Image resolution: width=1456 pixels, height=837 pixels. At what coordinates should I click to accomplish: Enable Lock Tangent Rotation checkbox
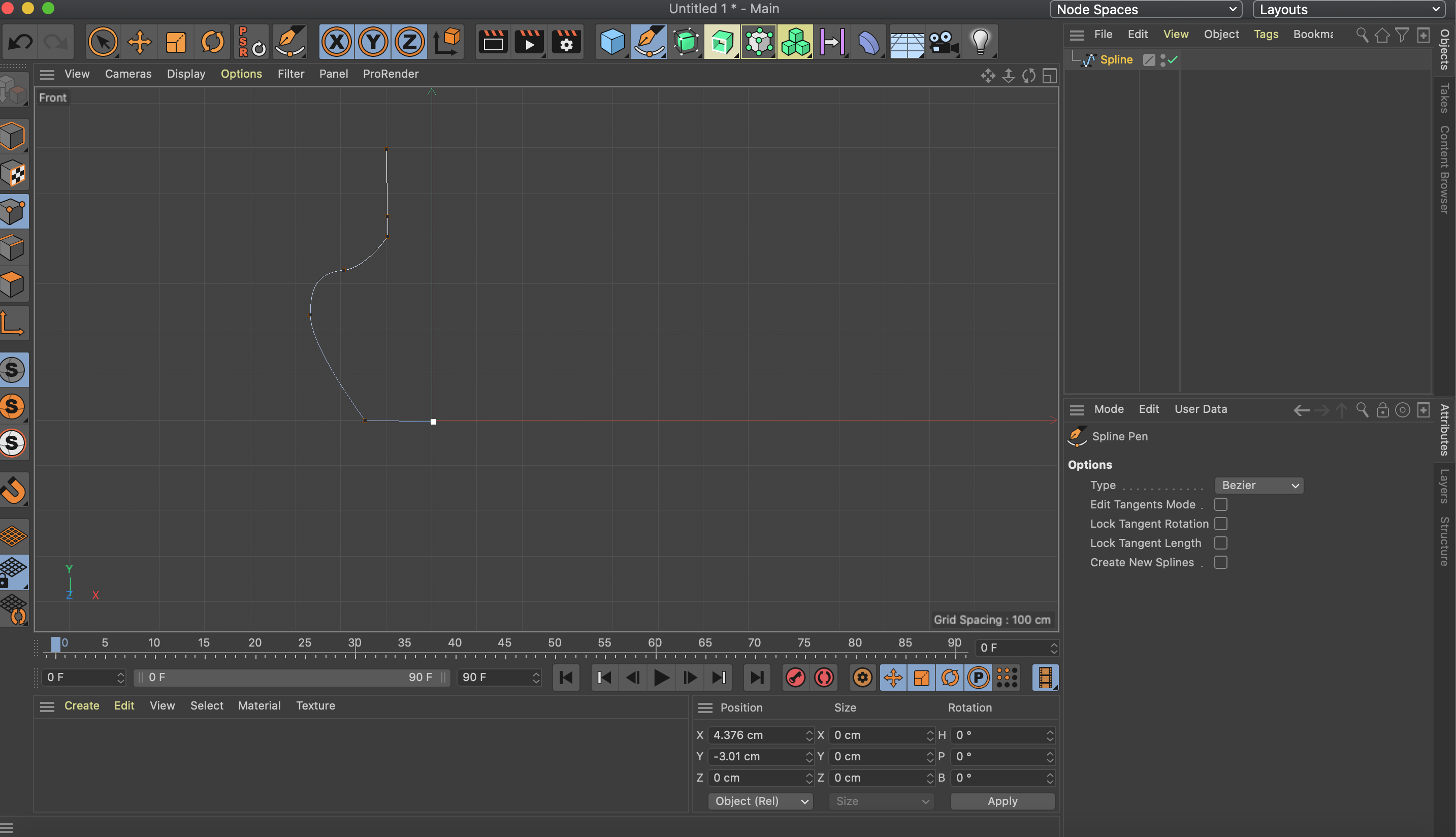pos(1220,524)
